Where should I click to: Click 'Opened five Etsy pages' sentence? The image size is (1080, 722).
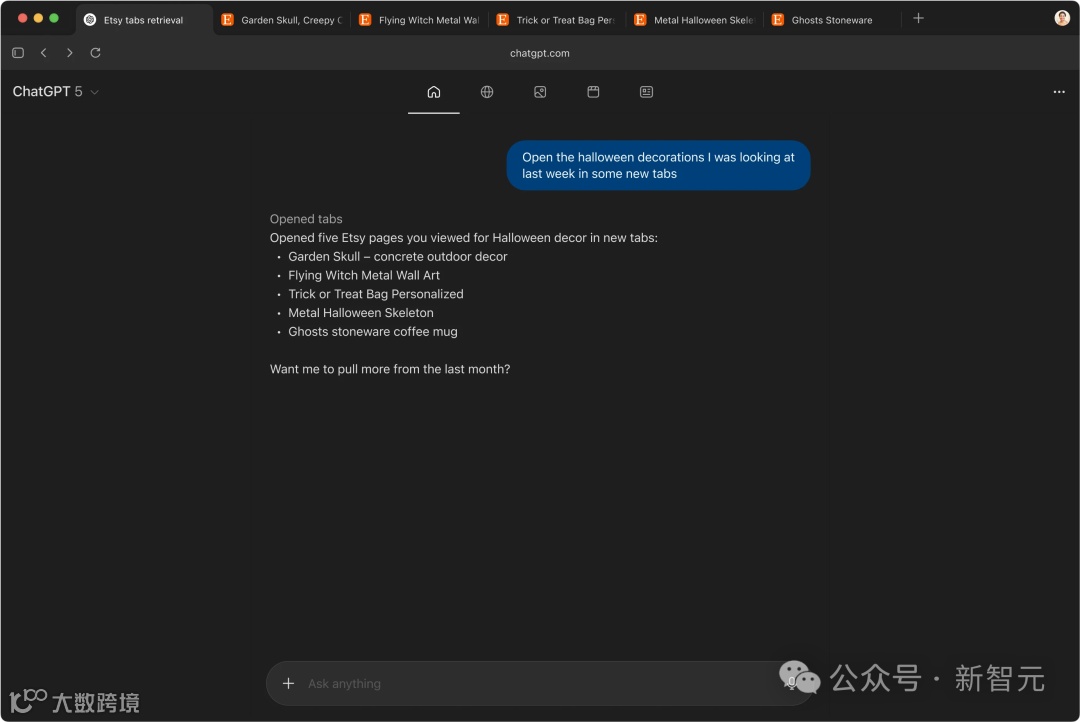pos(464,238)
